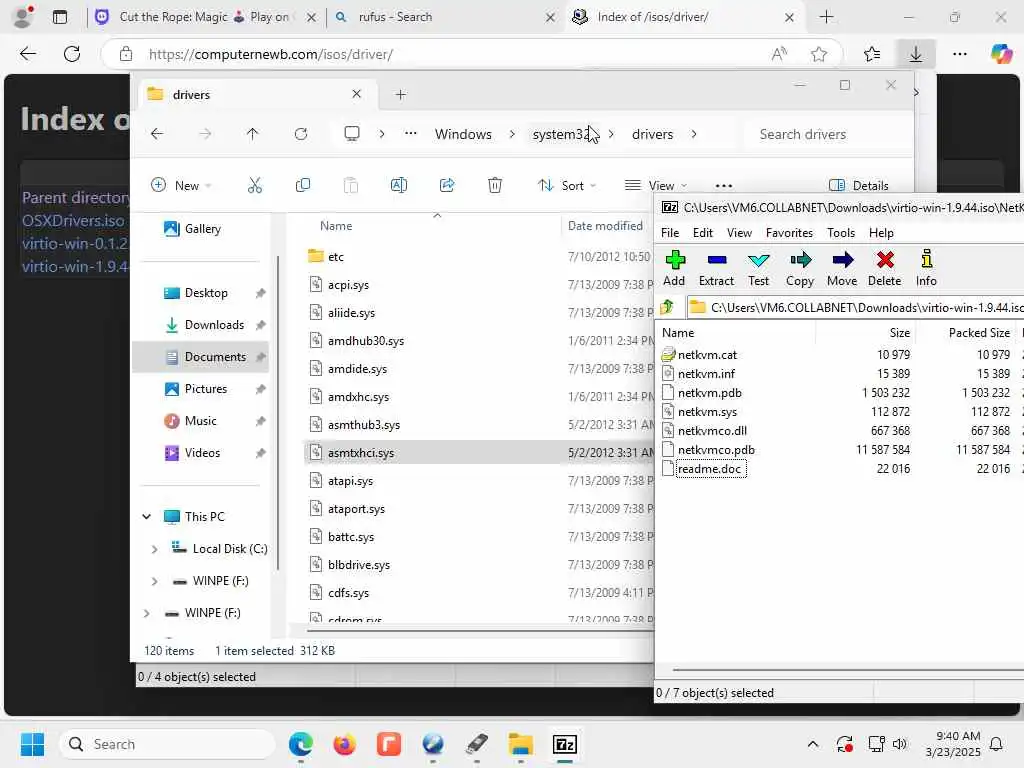This screenshot has height=768, width=1024.
Task: Select the etc folder in drivers
Action: point(336,257)
